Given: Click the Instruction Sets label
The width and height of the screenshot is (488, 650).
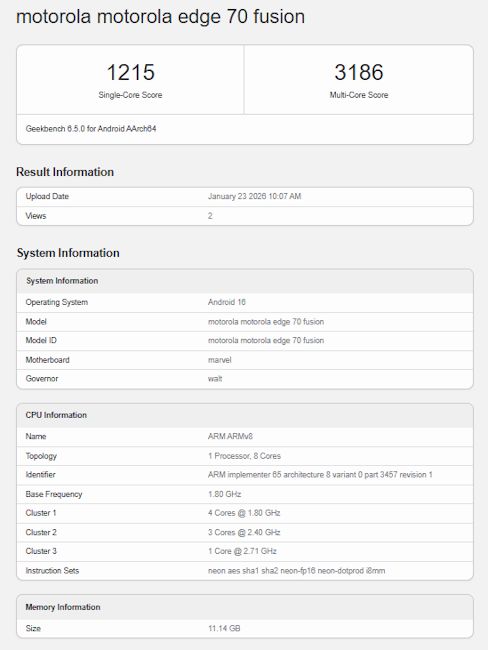Looking at the screenshot, I should pos(52,570).
